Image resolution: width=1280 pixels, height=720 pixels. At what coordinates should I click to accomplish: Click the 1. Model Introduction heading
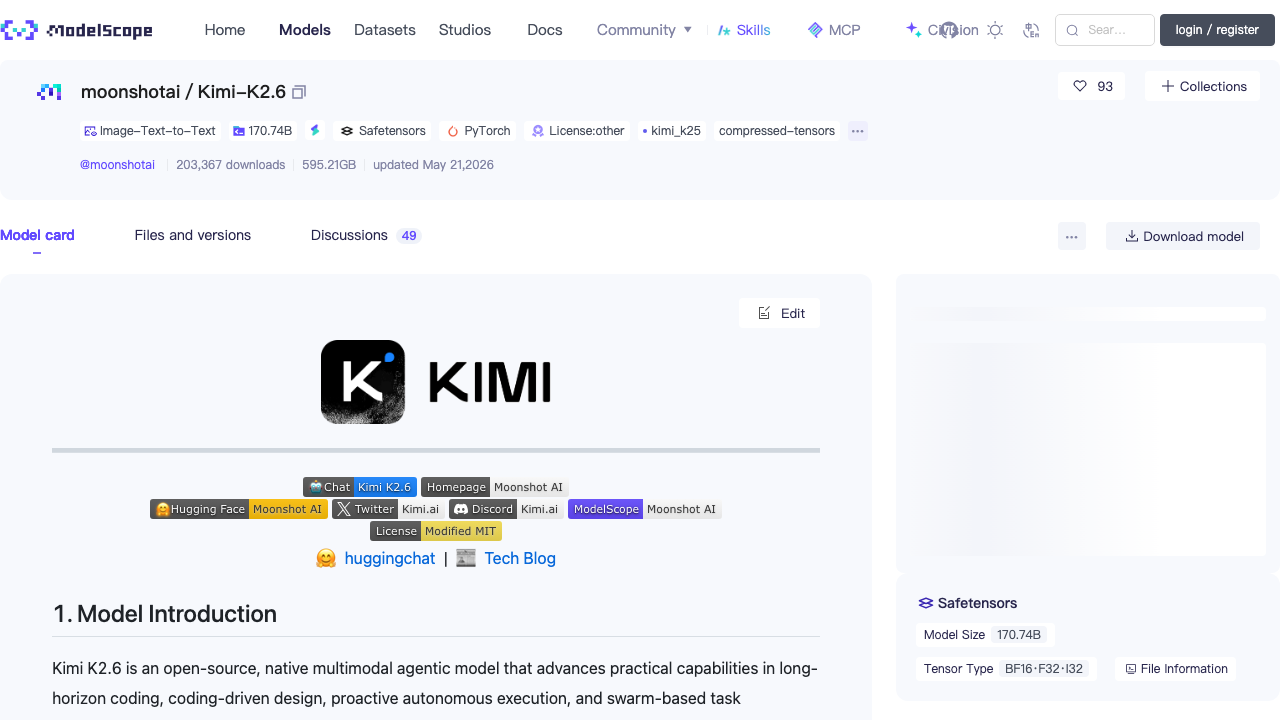pyautogui.click(x=165, y=614)
